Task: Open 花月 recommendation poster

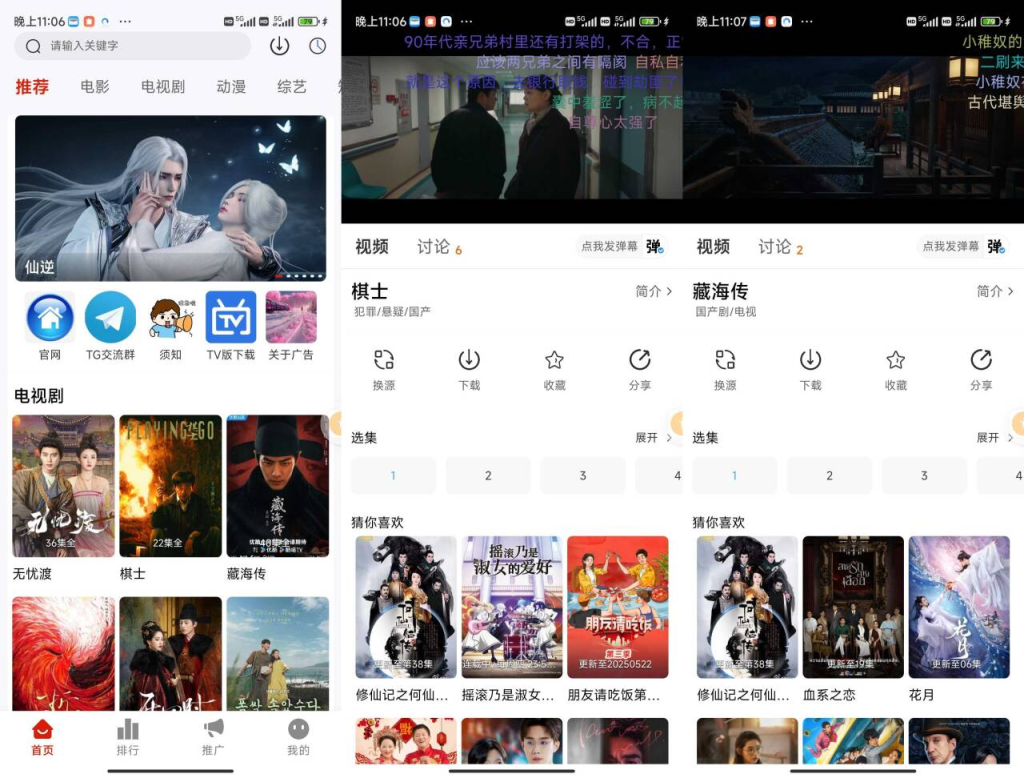Action: pyautogui.click(x=959, y=607)
